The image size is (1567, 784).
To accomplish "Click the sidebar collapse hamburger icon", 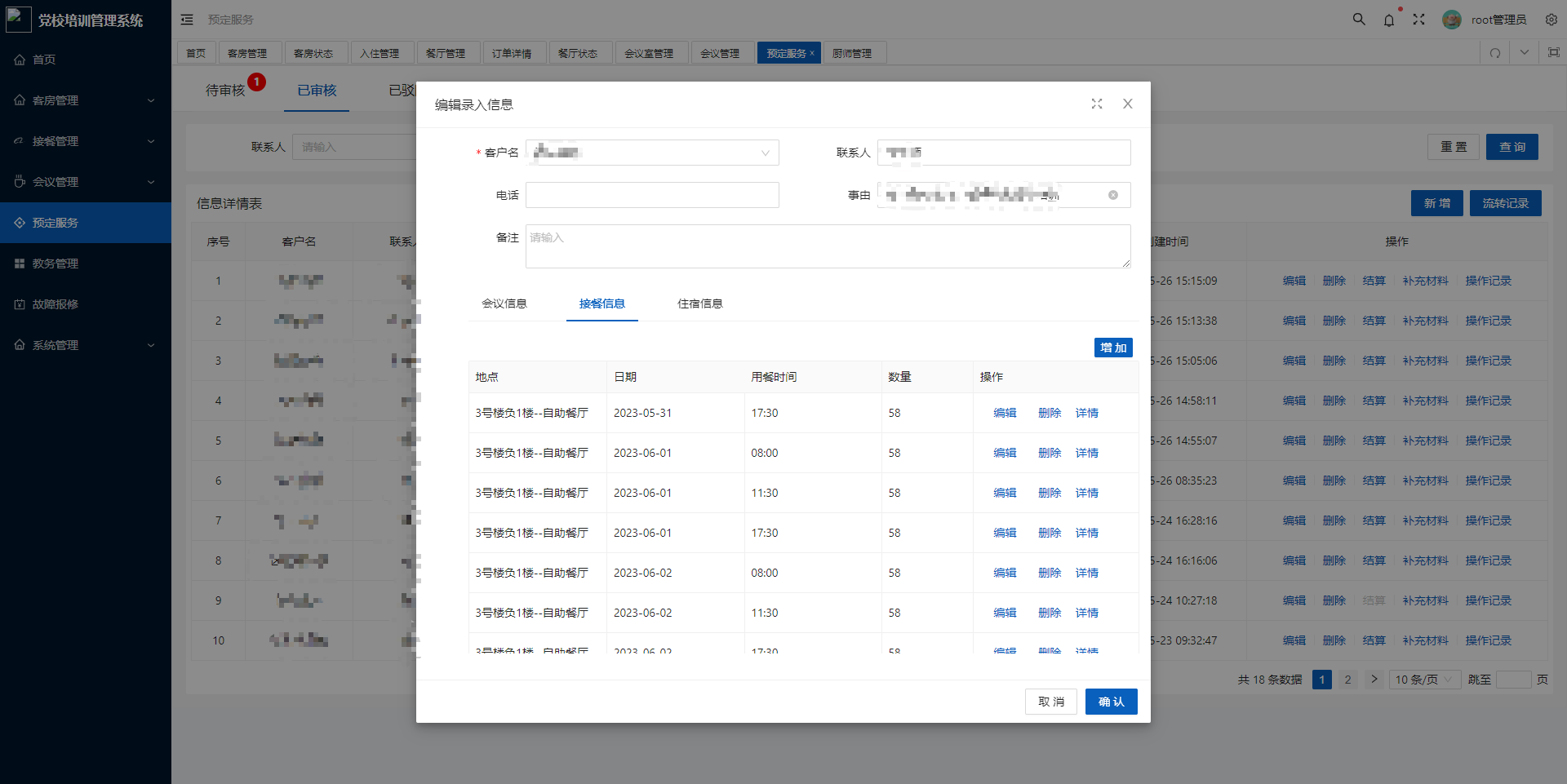I will pyautogui.click(x=187, y=20).
